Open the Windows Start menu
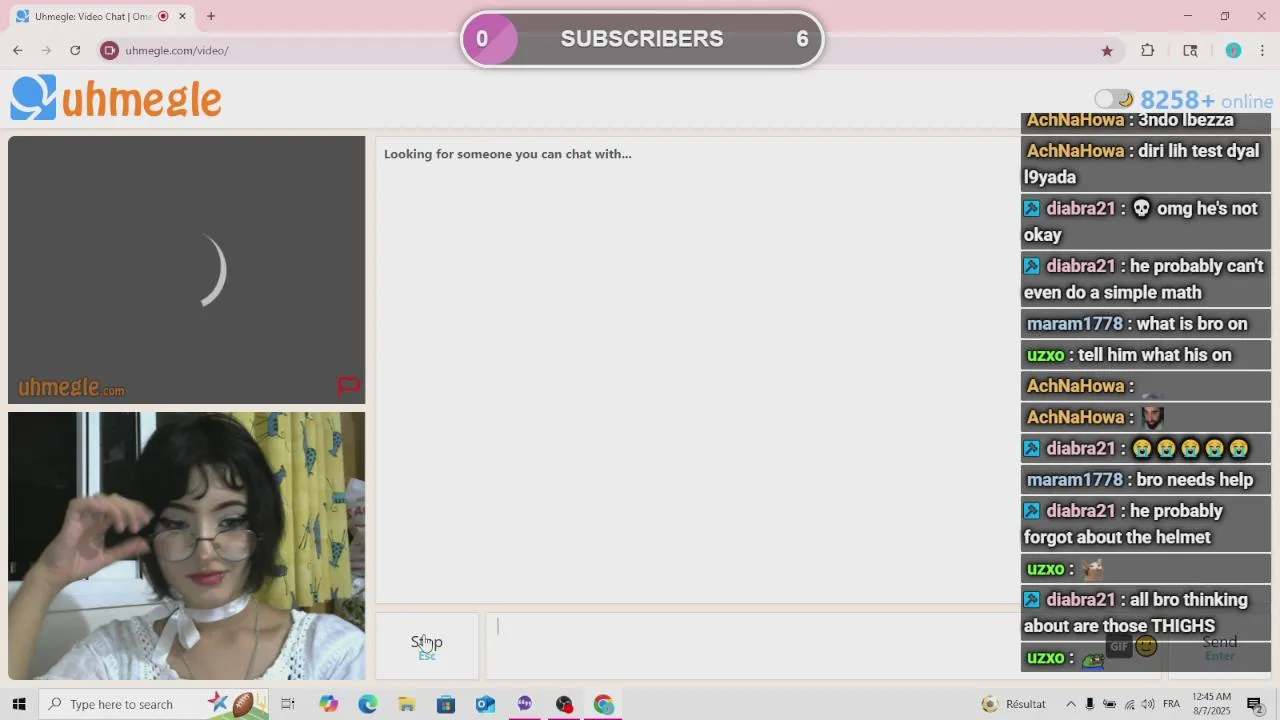The height and width of the screenshot is (720, 1280). [18, 704]
